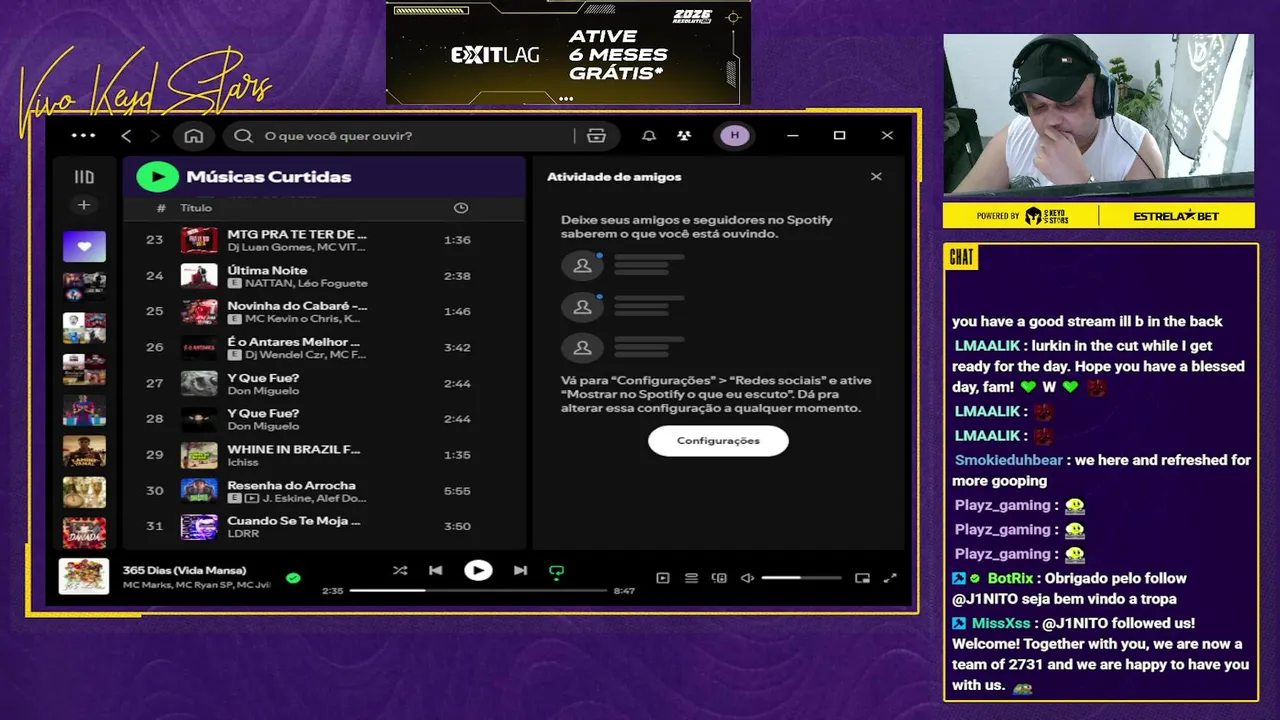Open artist 'Dj Luan Gomes, MC VIT...' link
The image size is (1280, 720).
[x=297, y=247]
